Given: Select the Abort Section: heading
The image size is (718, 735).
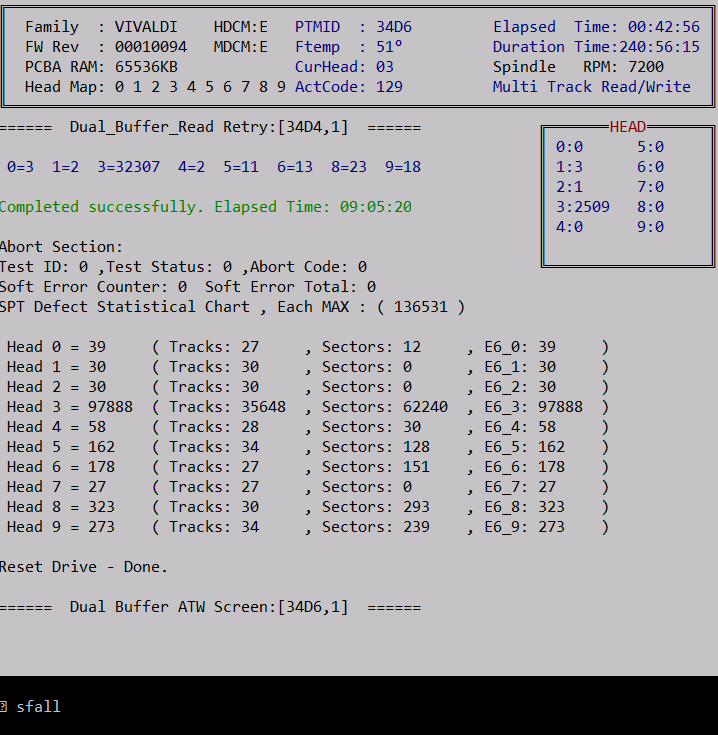Looking at the screenshot, I should coord(61,247).
